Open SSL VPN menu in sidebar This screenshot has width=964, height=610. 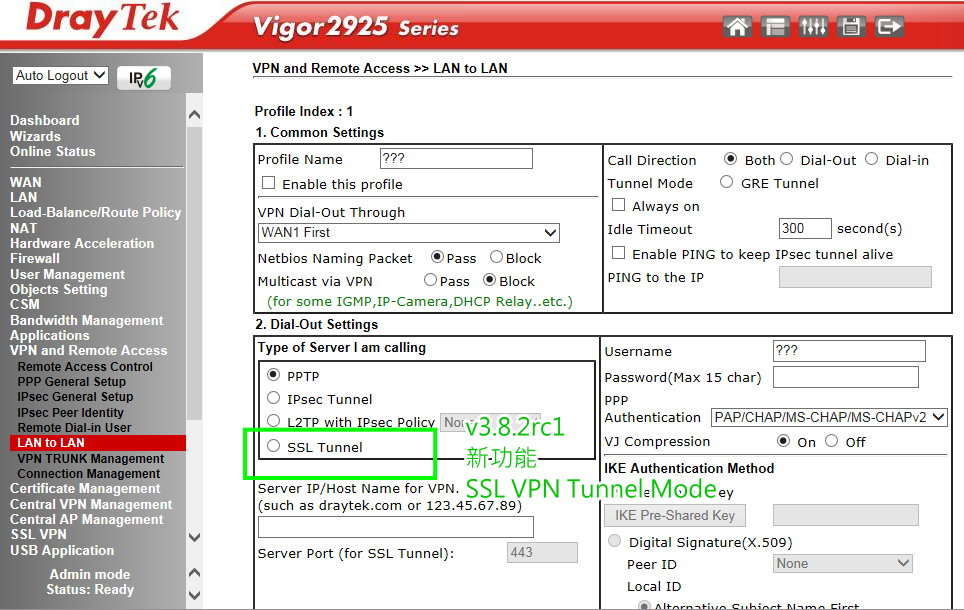[x=38, y=534]
